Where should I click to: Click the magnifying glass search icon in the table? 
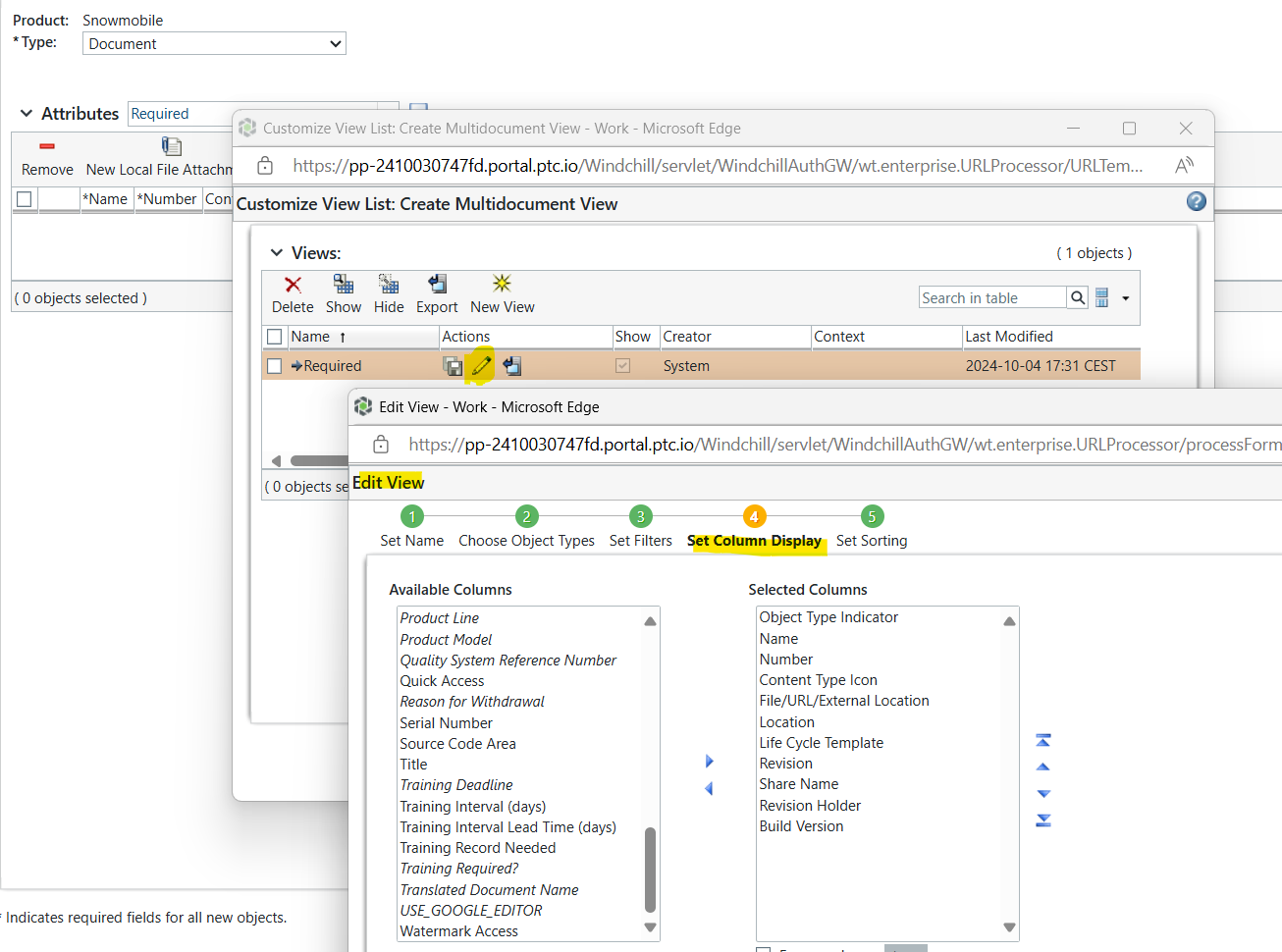pyautogui.click(x=1077, y=296)
